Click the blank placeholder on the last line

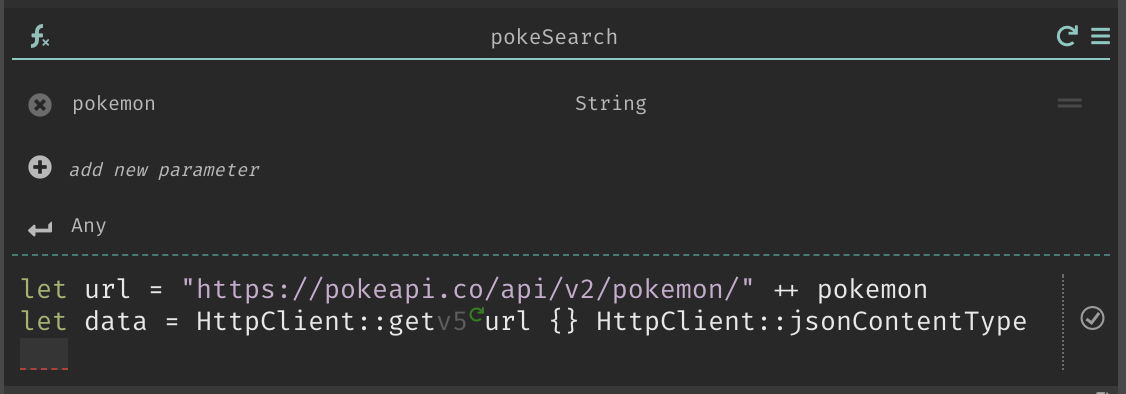pyautogui.click(x=44, y=353)
